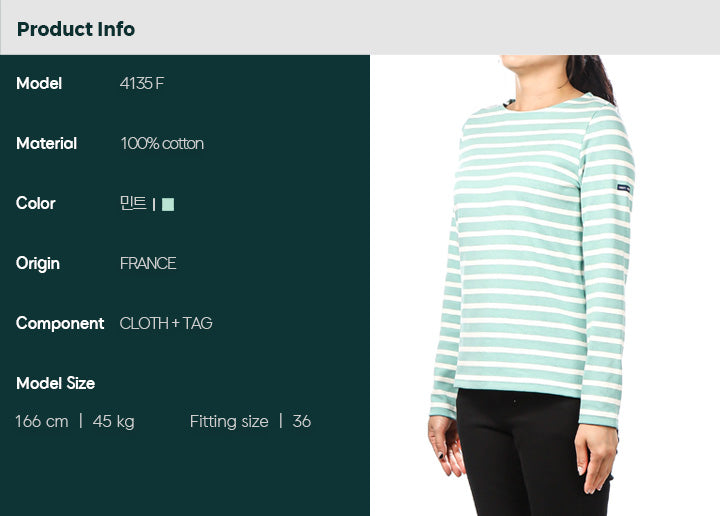Viewport: 720px width, 516px height.
Task: Select the model number 4135 F
Action: pos(142,83)
